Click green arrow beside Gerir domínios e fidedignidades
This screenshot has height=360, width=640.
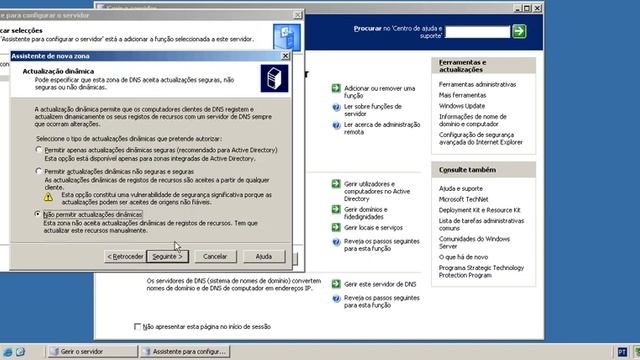336,209
